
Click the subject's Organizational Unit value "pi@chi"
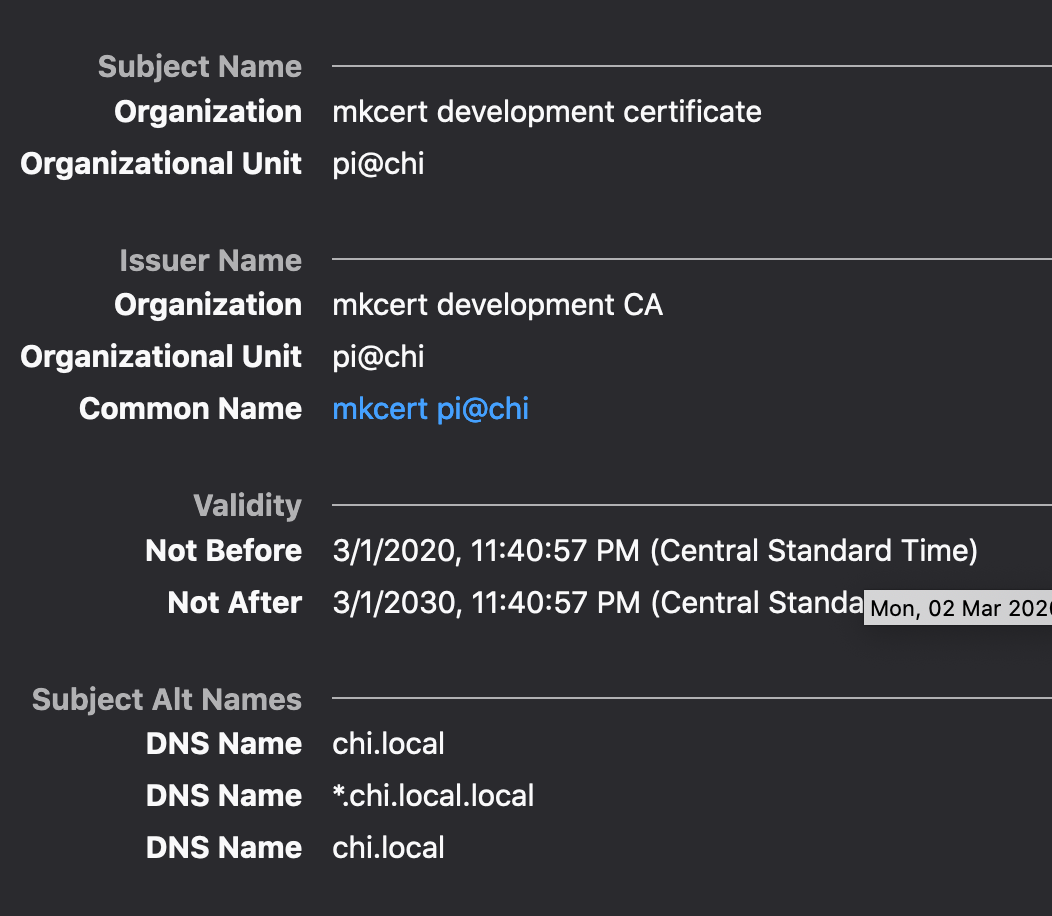tap(378, 164)
